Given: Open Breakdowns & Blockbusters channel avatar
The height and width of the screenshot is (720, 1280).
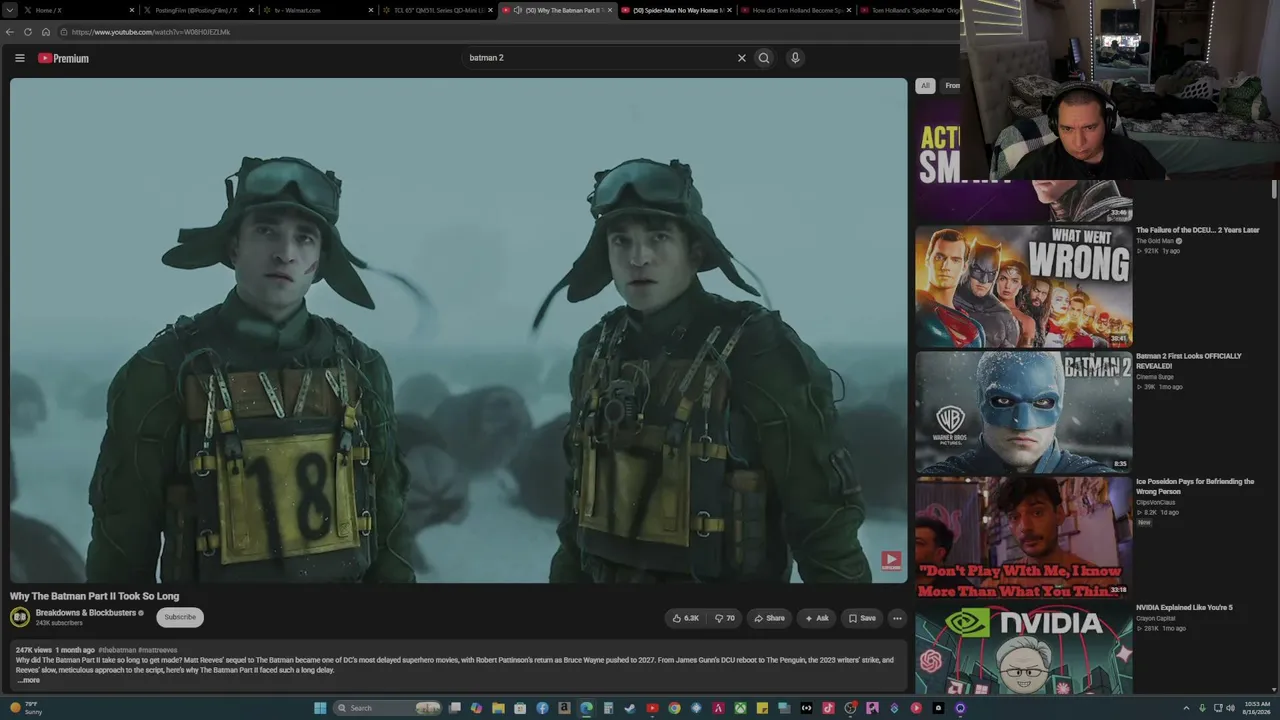Looking at the screenshot, I should click(x=20, y=617).
